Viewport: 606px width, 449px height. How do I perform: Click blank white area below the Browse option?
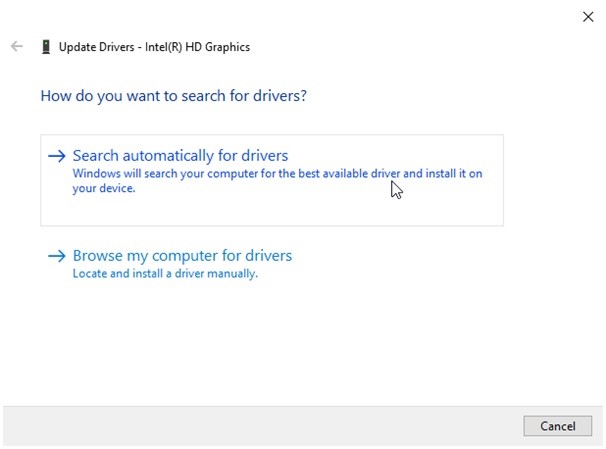click(x=300, y=340)
